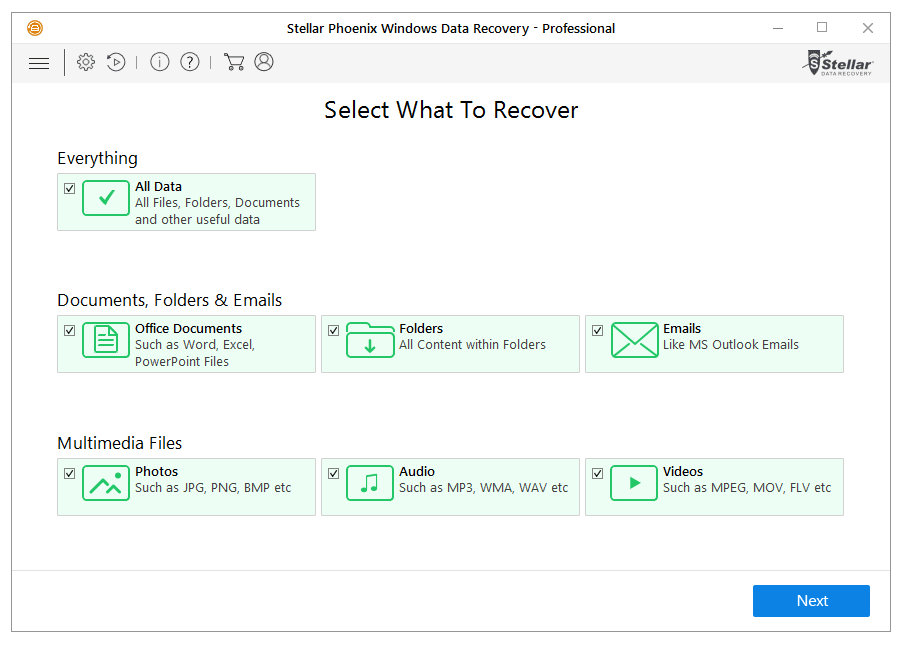Open the help question mark icon
The width and height of the screenshot is (902, 646).
tap(190, 62)
